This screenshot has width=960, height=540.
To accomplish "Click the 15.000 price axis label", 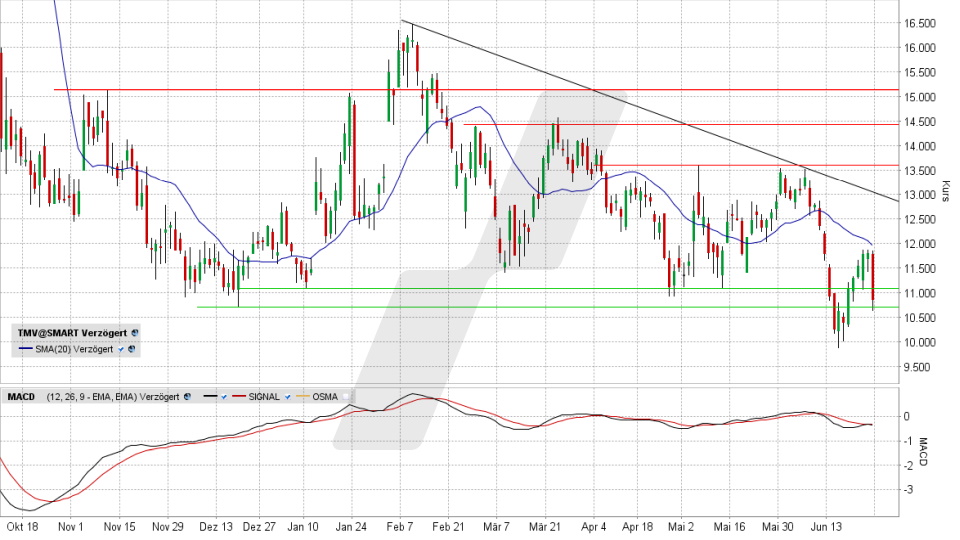I will point(920,97).
